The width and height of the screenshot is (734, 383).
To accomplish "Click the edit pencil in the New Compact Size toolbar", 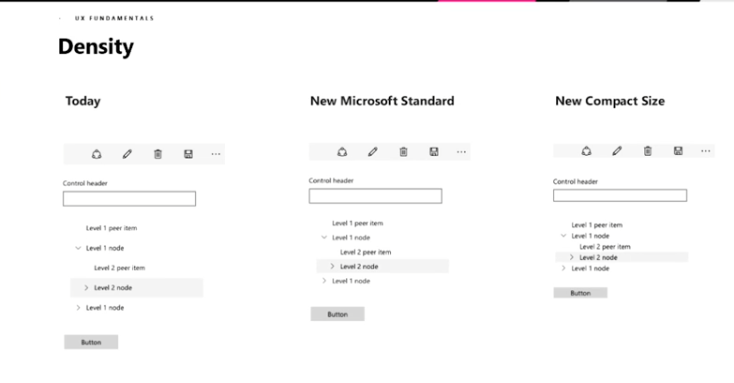I will coord(617,151).
